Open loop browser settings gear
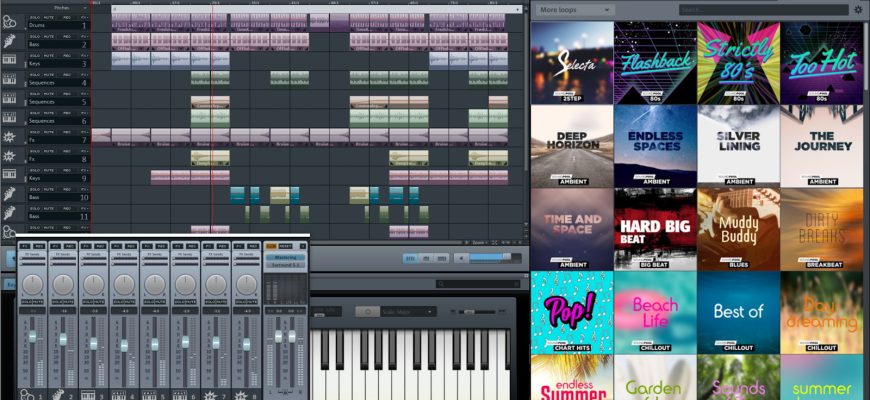Screen dimensions: 870x400 click(x=857, y=10)
